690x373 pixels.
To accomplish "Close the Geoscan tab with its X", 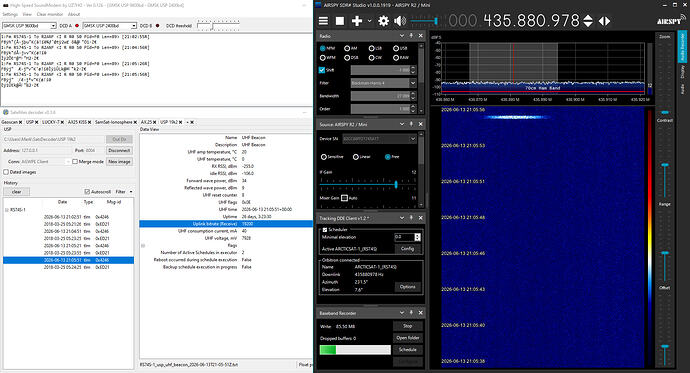I will click(20, 122).
